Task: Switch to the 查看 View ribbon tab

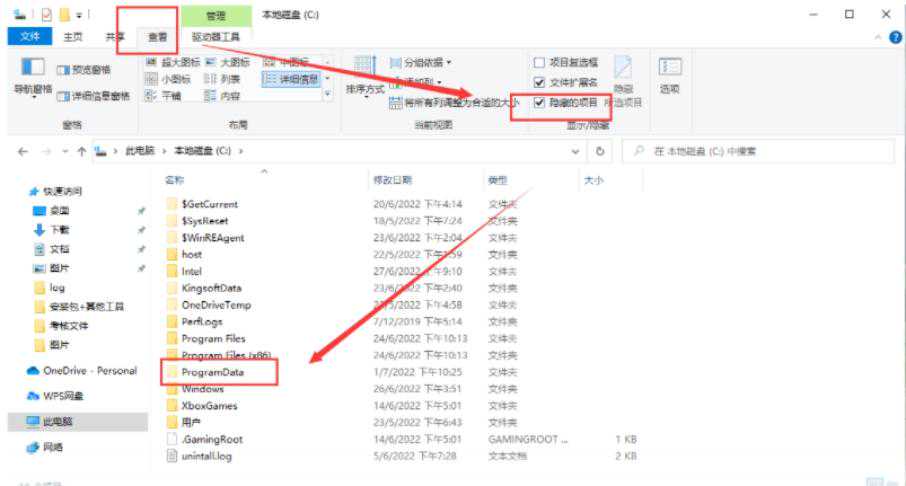Action: click(x=158, y=37)
